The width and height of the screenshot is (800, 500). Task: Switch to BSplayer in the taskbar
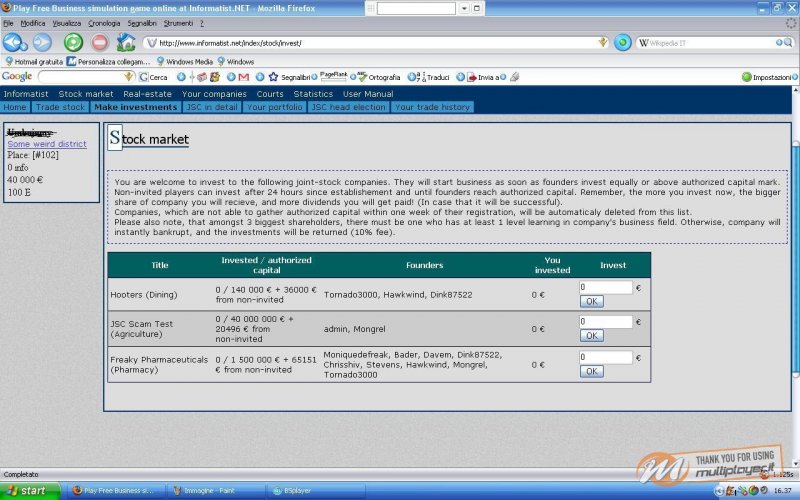316,491
